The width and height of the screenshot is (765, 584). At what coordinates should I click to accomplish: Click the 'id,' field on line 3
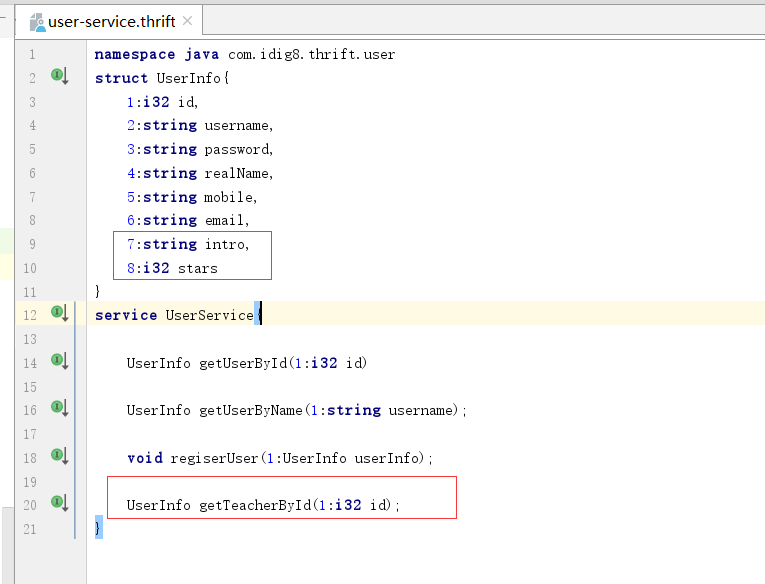(x=188, y=102)
